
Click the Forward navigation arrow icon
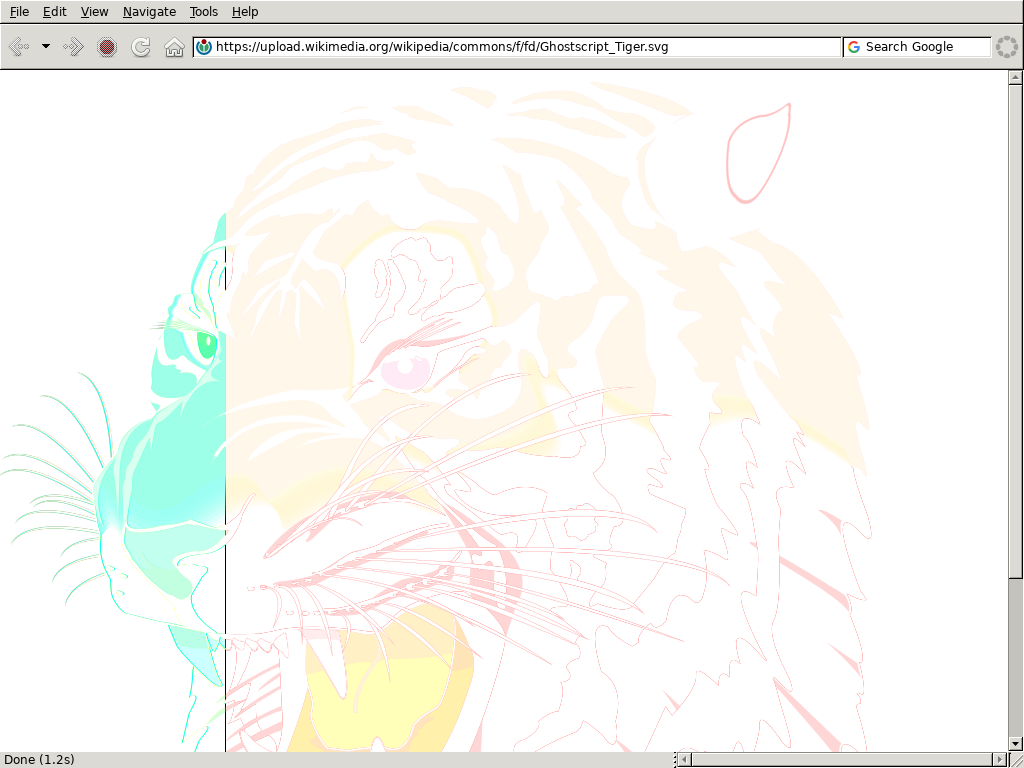point(73,47)
